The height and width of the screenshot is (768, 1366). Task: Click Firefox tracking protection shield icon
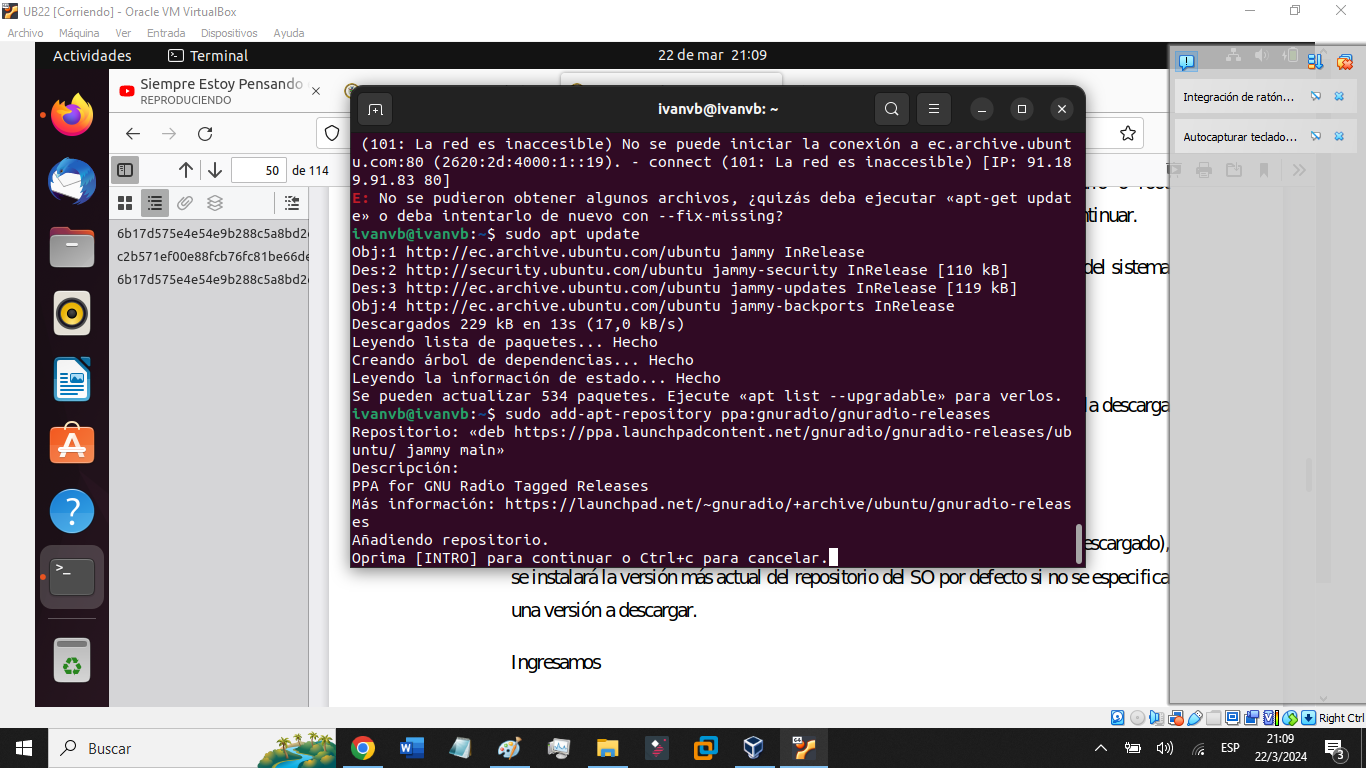point(334,133)
